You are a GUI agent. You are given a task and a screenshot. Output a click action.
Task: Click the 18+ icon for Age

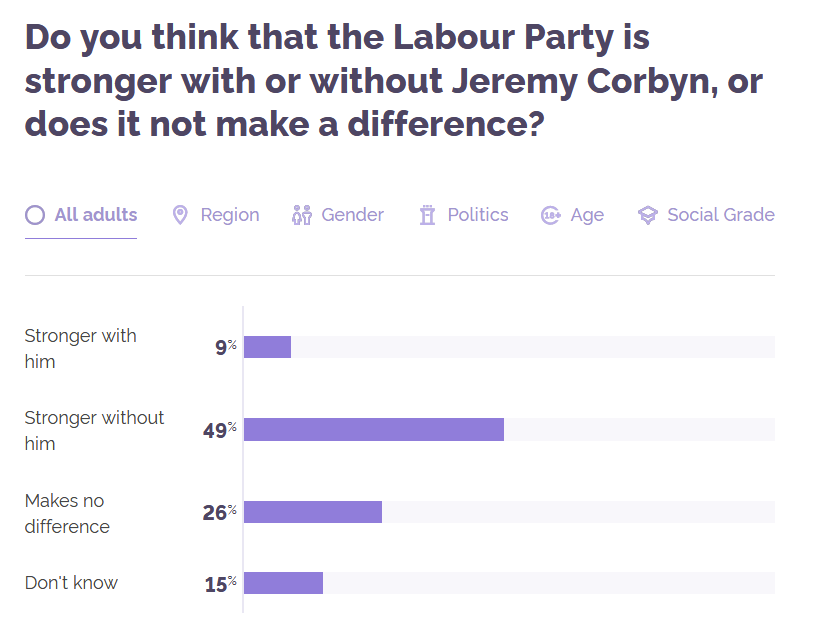(x=550, y=215)
